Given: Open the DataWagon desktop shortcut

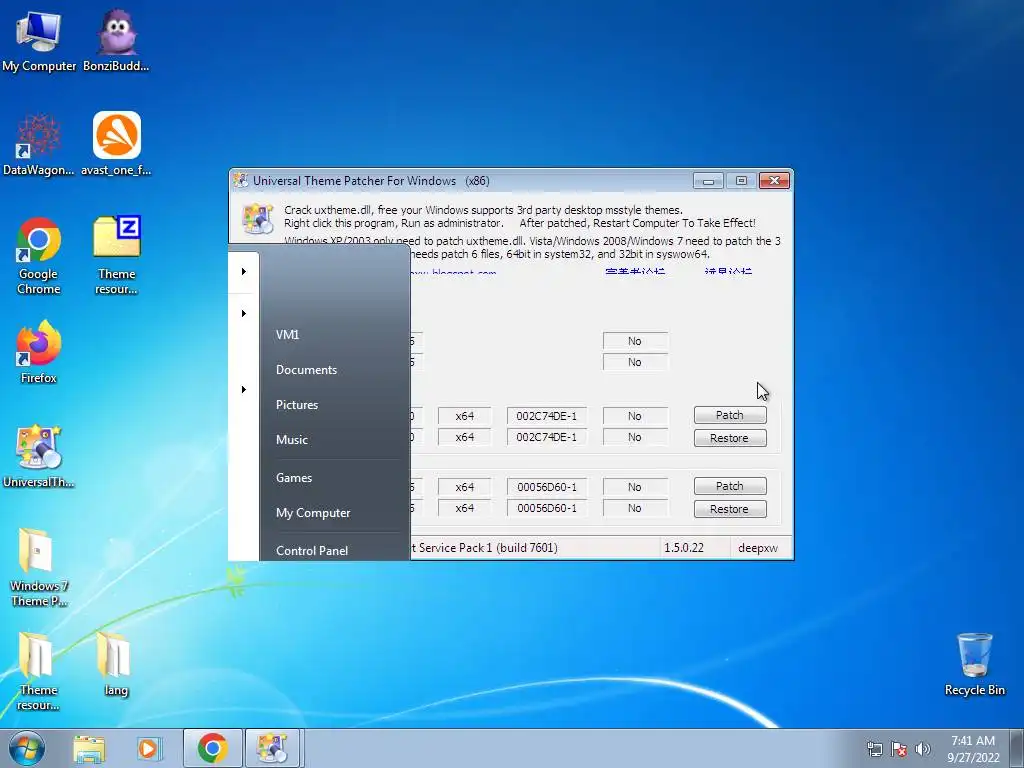Looking at the screenshot, I should [x=39, y=145].
